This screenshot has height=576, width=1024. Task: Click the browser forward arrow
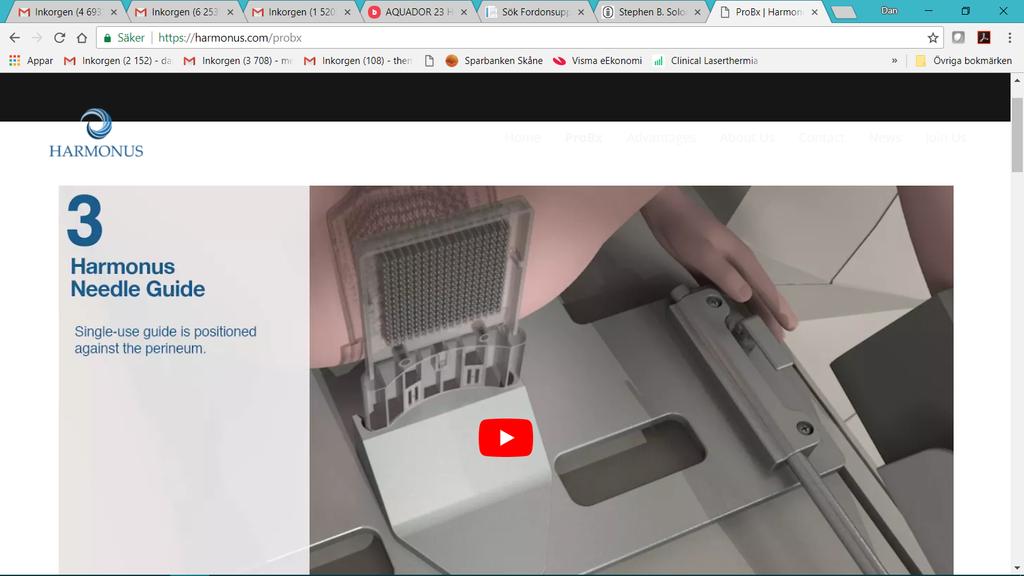(37, 38)
